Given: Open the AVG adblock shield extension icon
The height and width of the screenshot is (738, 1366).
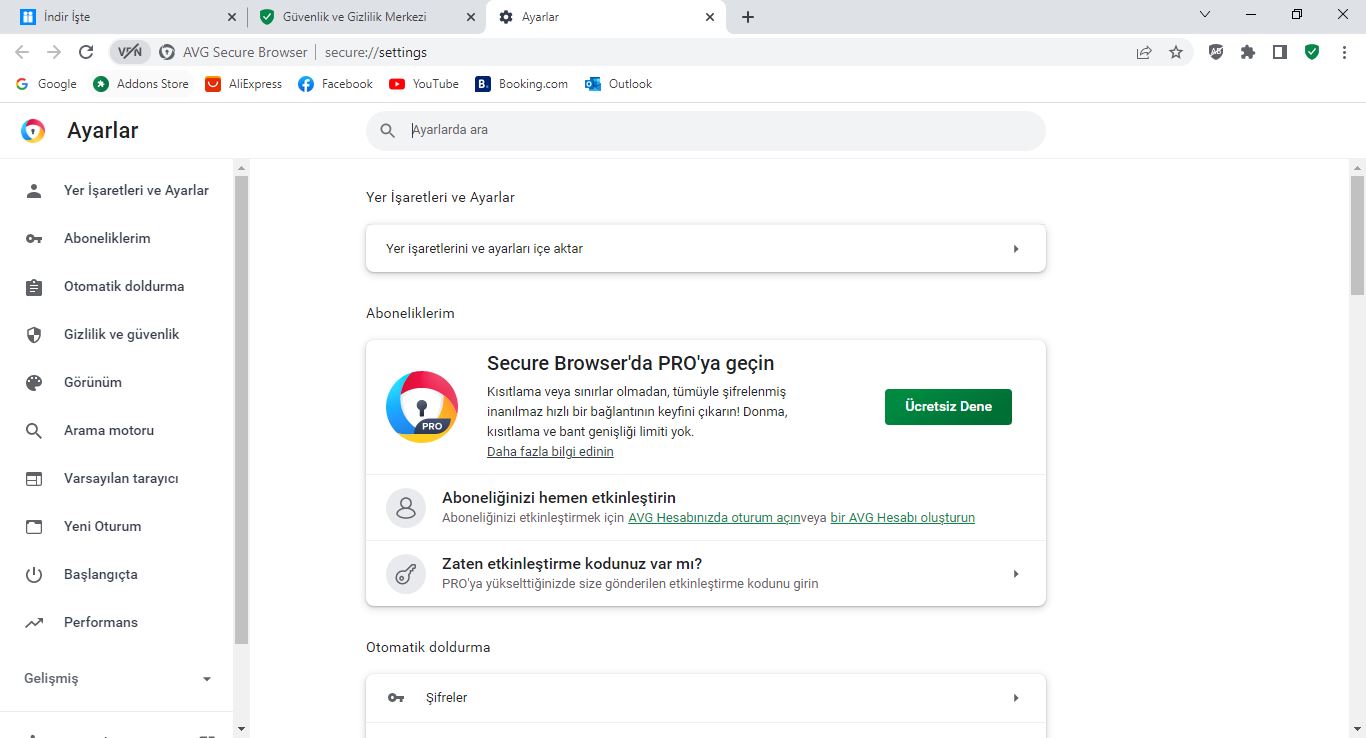Looking at the screenshot, I should coord(1216,52).
